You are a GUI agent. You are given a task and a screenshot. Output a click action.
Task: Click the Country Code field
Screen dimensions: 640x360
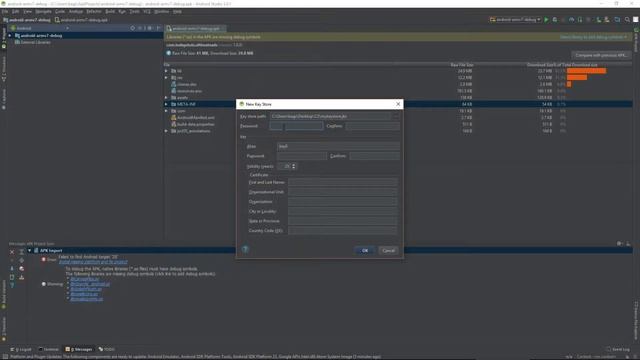click(342, 231)
